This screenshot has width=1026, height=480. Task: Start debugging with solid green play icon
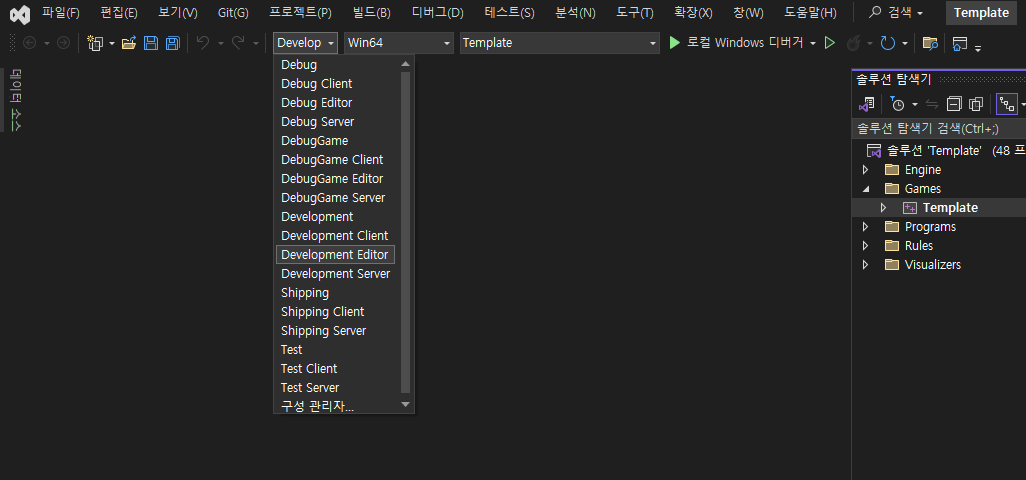(675, 43)
